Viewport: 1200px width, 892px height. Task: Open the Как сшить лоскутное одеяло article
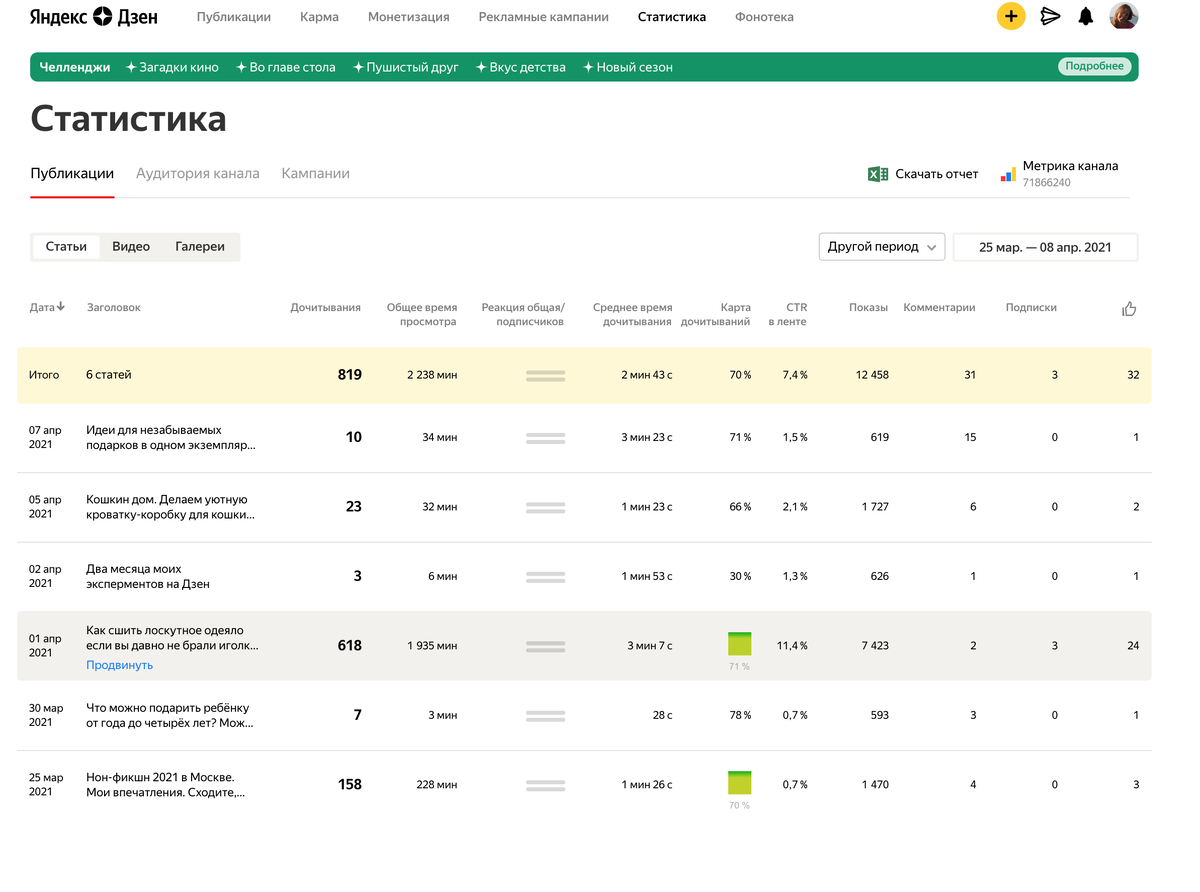click(172, 638)
